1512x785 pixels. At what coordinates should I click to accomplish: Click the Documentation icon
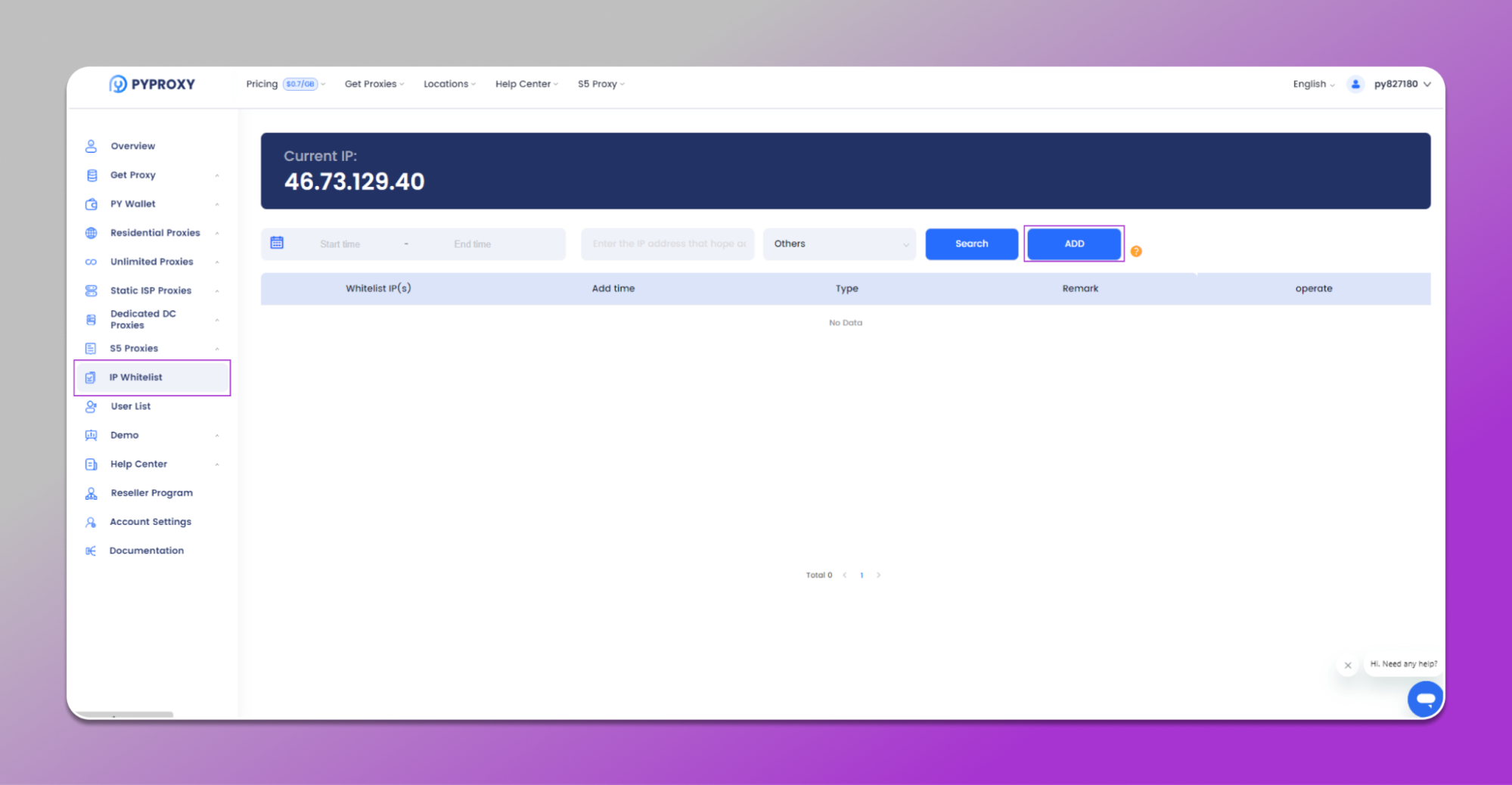(91, 551)
